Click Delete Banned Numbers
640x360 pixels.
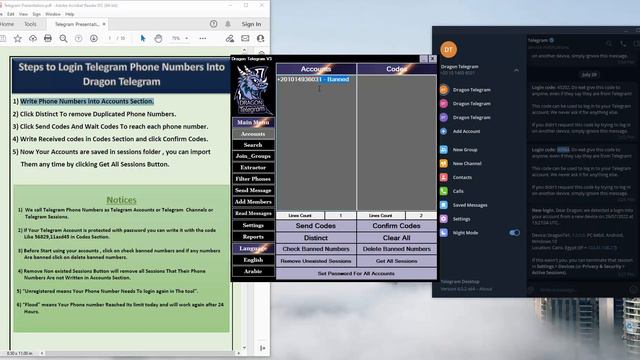pos(396,249)
